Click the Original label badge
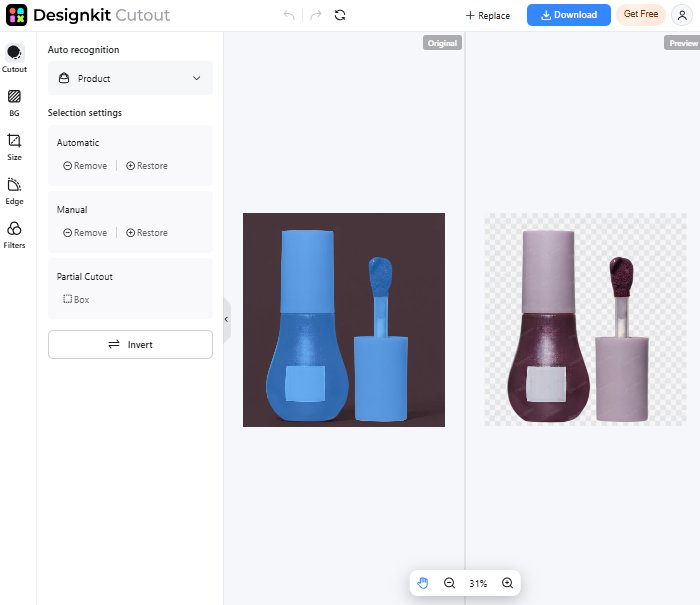This screenshot has height=605, width=700. coord(442,43)
